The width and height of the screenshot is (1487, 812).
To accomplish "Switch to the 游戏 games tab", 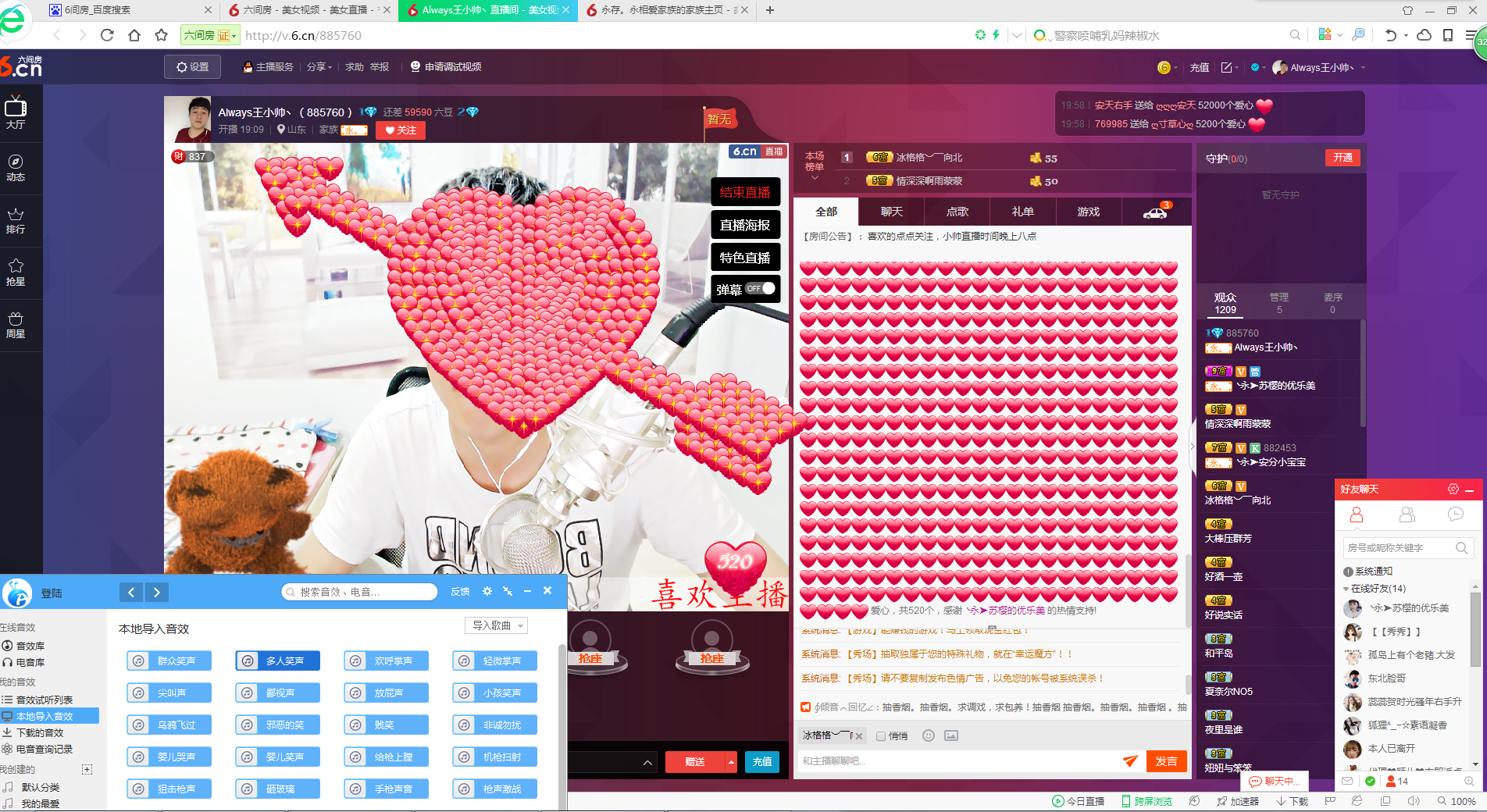I will (x=1088, y=212).
